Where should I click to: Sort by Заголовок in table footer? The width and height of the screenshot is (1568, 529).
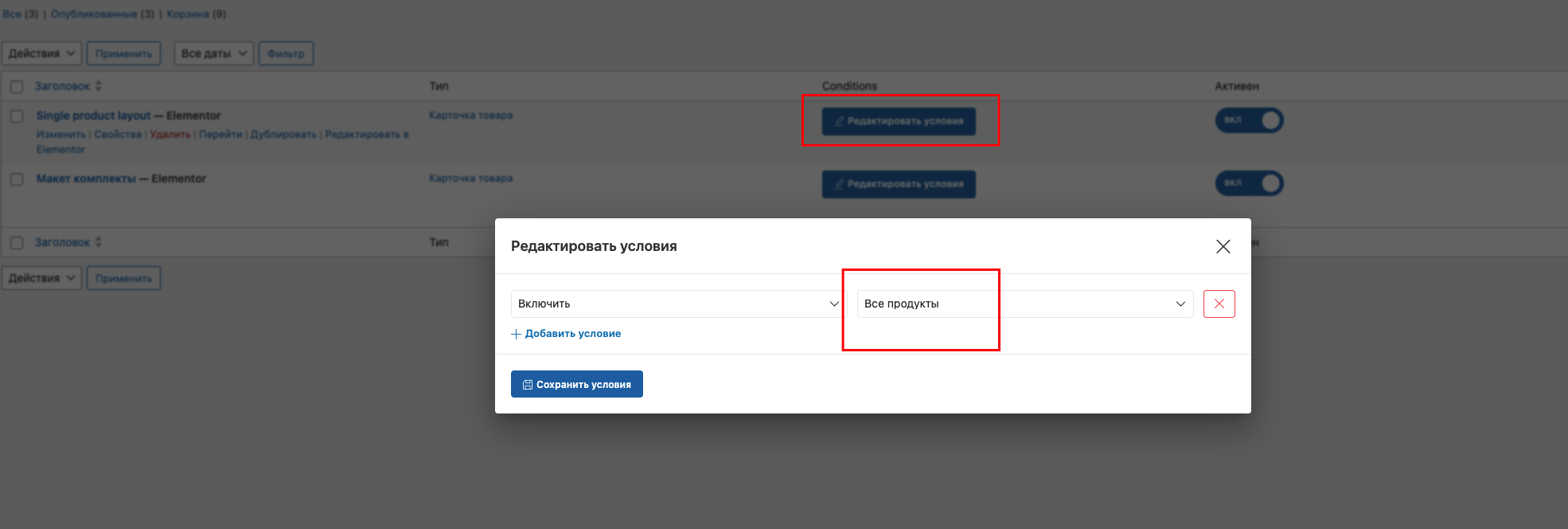[x=68, y=242]
